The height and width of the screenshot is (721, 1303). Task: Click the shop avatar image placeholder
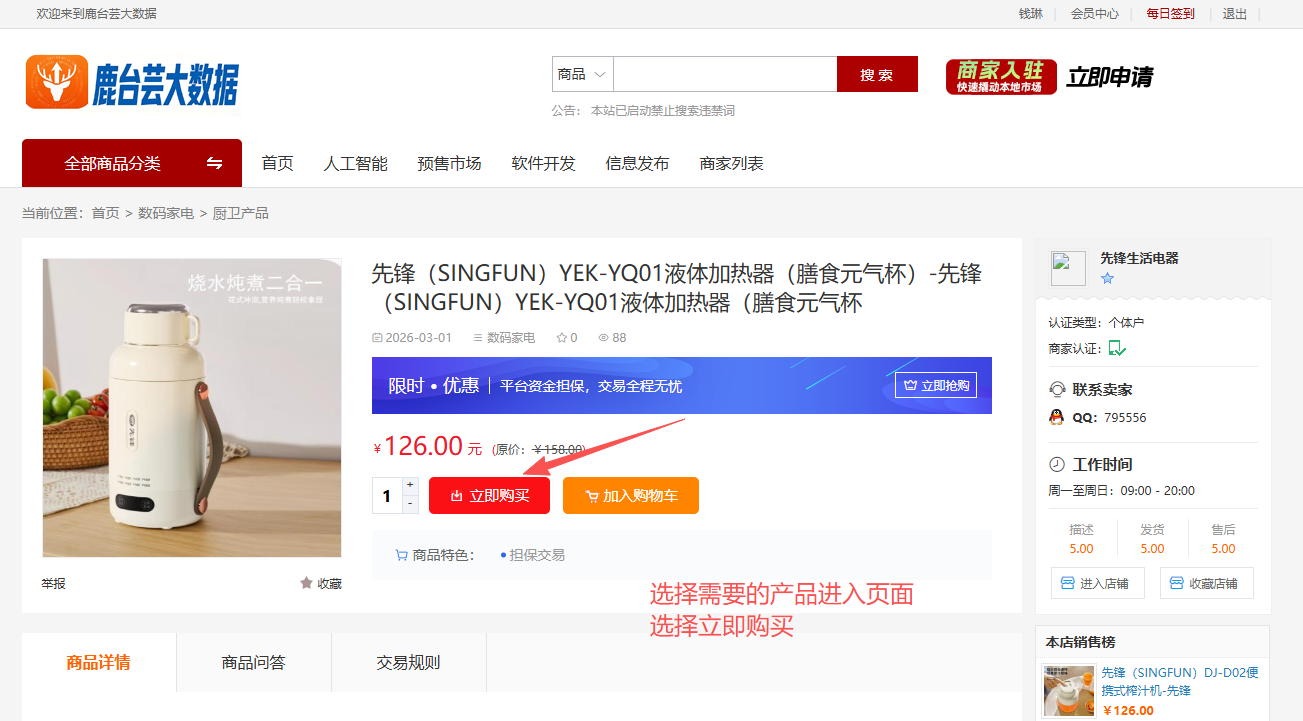point(1068,269)
